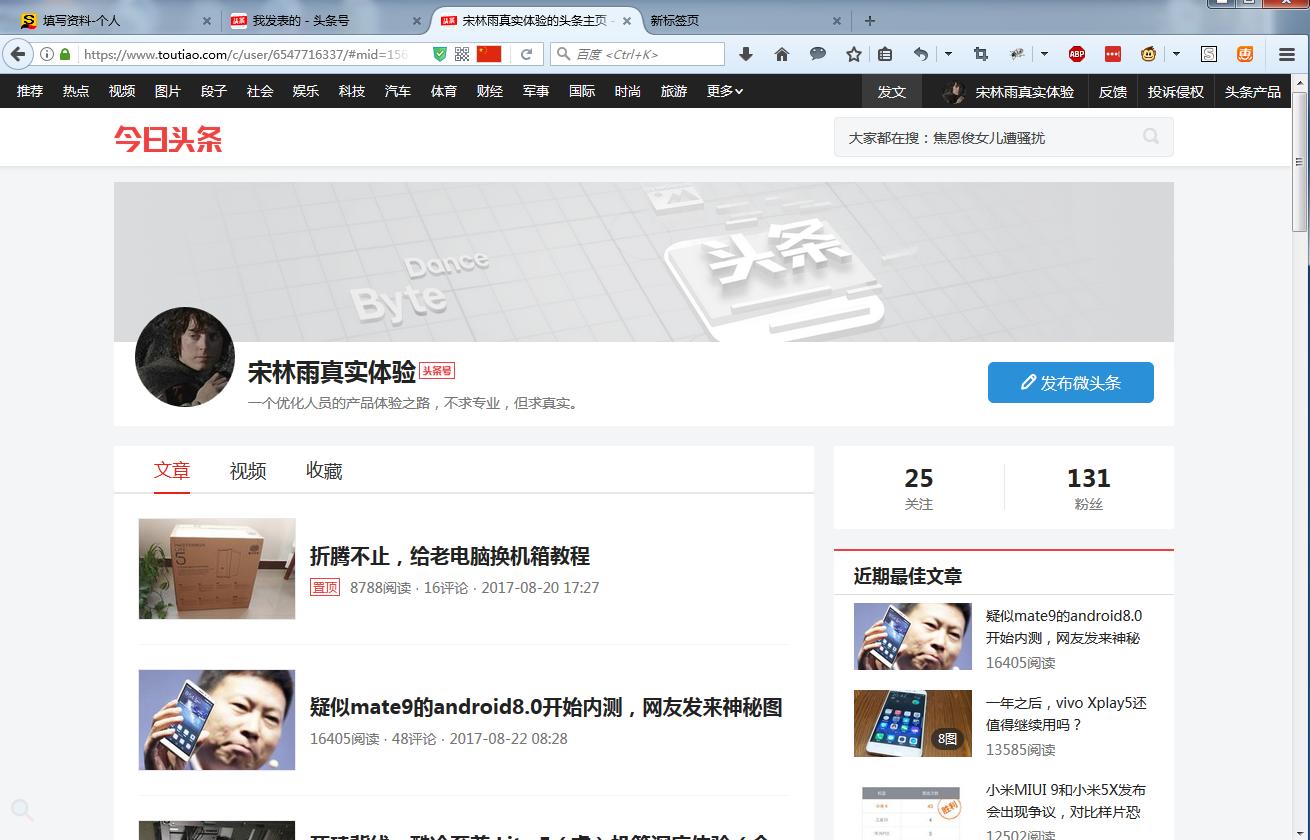Open the orange 惠 extension icon
Image resolution: width=1310 pixels, height=840 pixels.
(1245, 54)
